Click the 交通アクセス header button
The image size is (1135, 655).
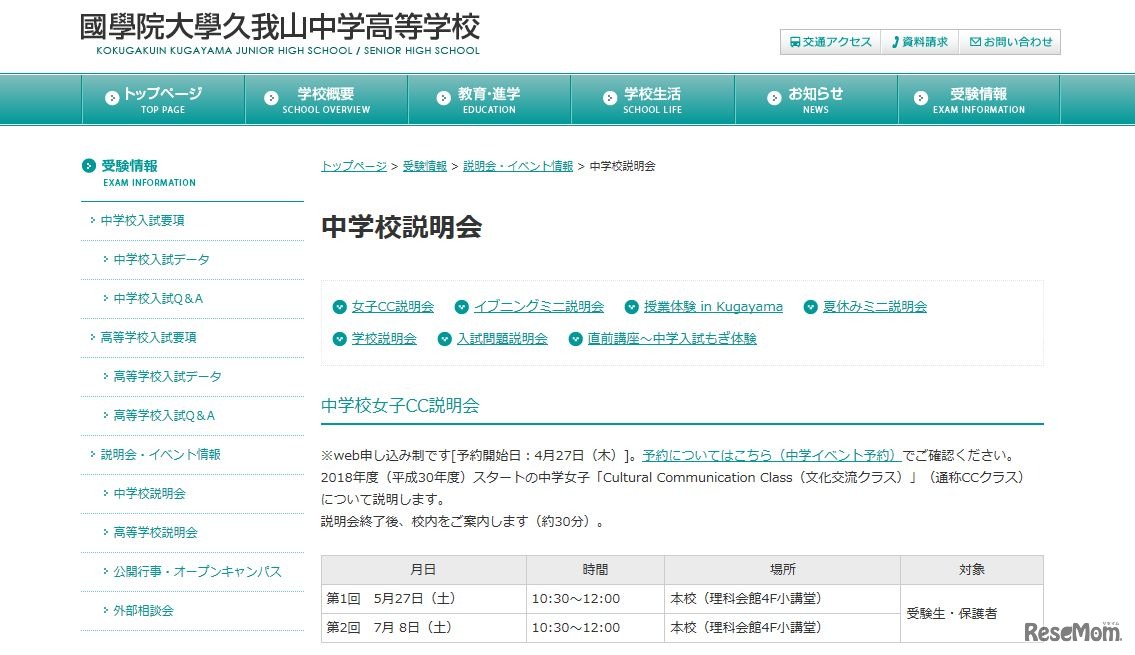click(x=830, y=42)
